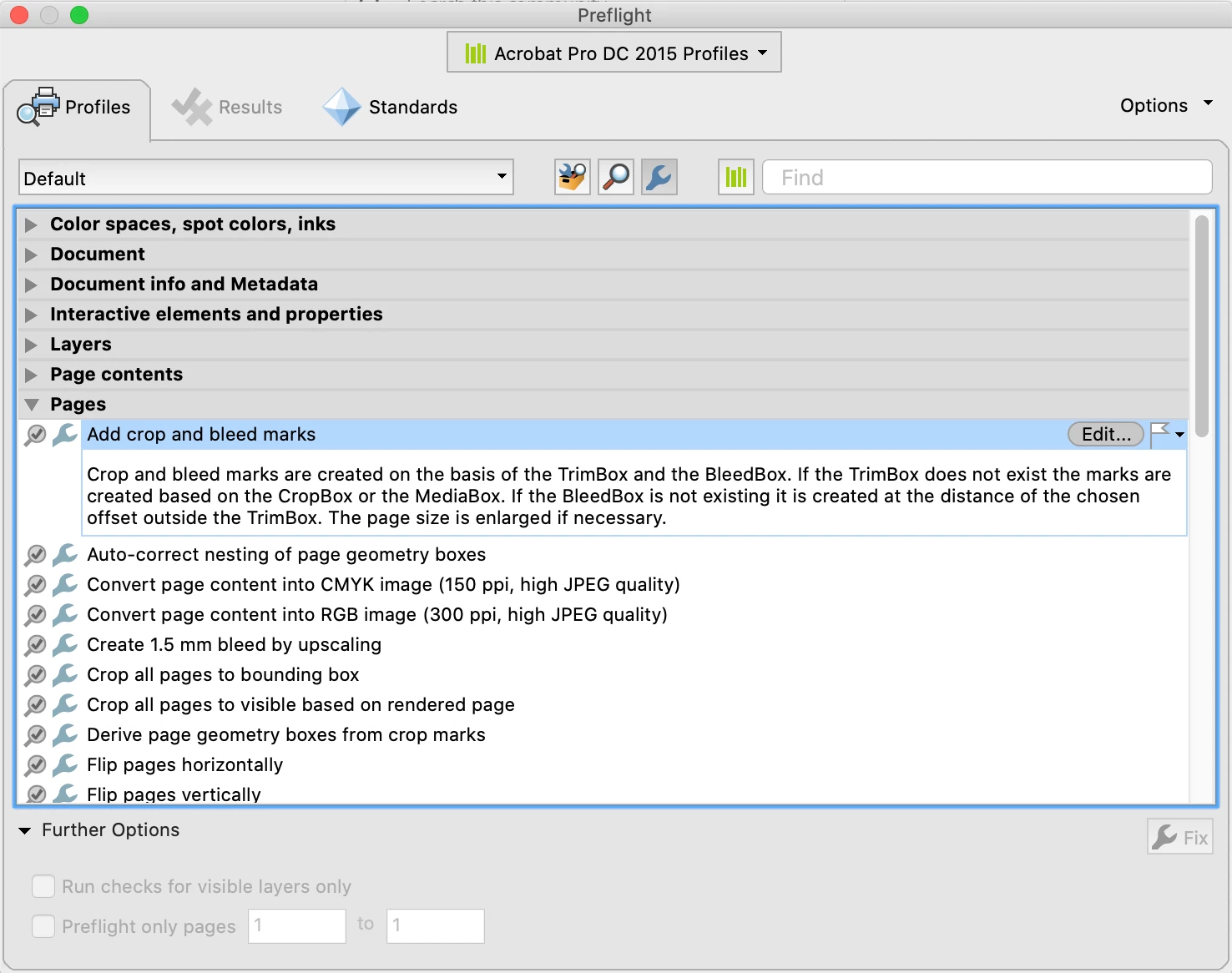Screen dimensions: 1232x973
Task: Select Crop all pages to visible rendered page
Action: pyautogui.click(x=300, y=704)
